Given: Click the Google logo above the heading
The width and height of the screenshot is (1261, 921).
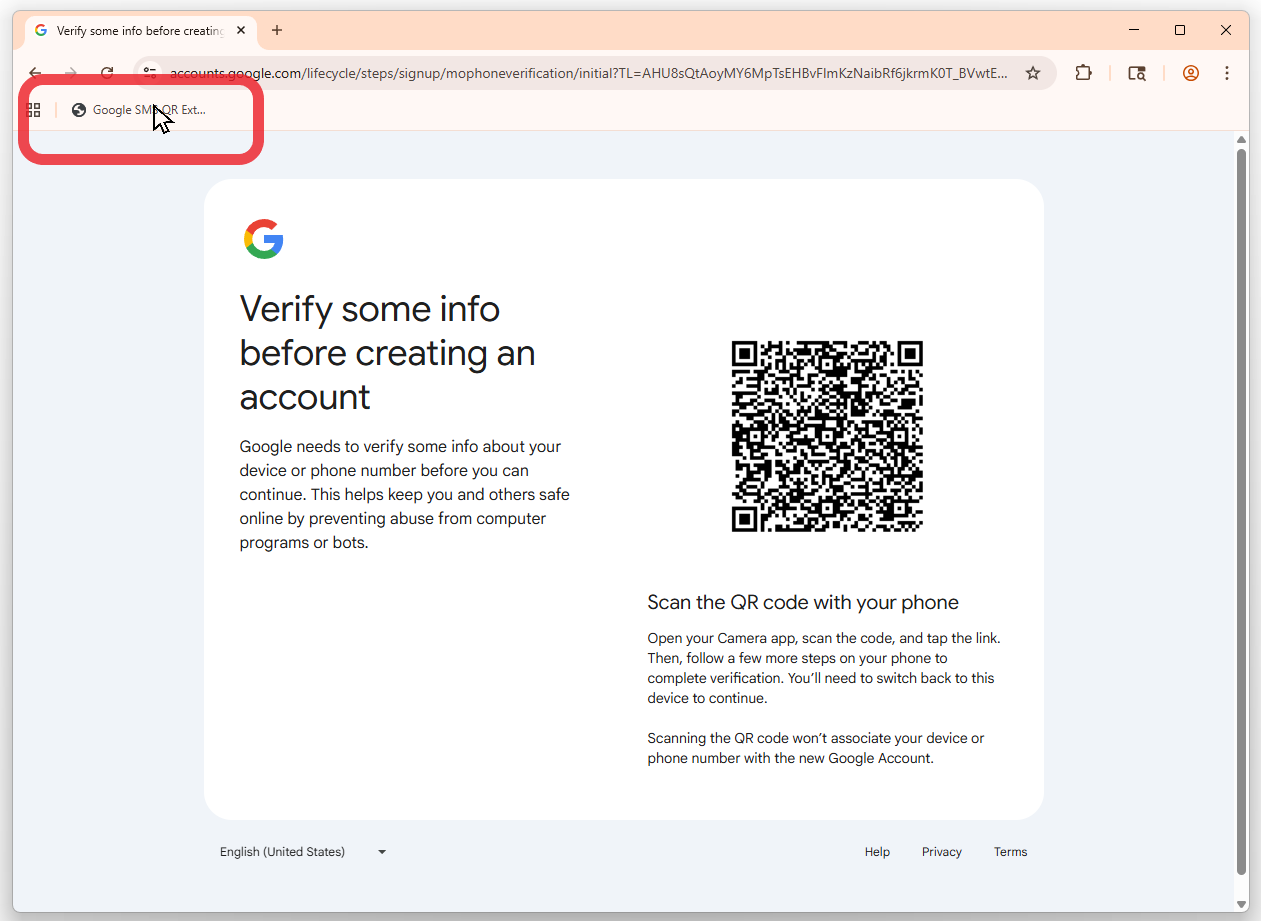Looking at the screenshot, I should [x=263, y=239].
